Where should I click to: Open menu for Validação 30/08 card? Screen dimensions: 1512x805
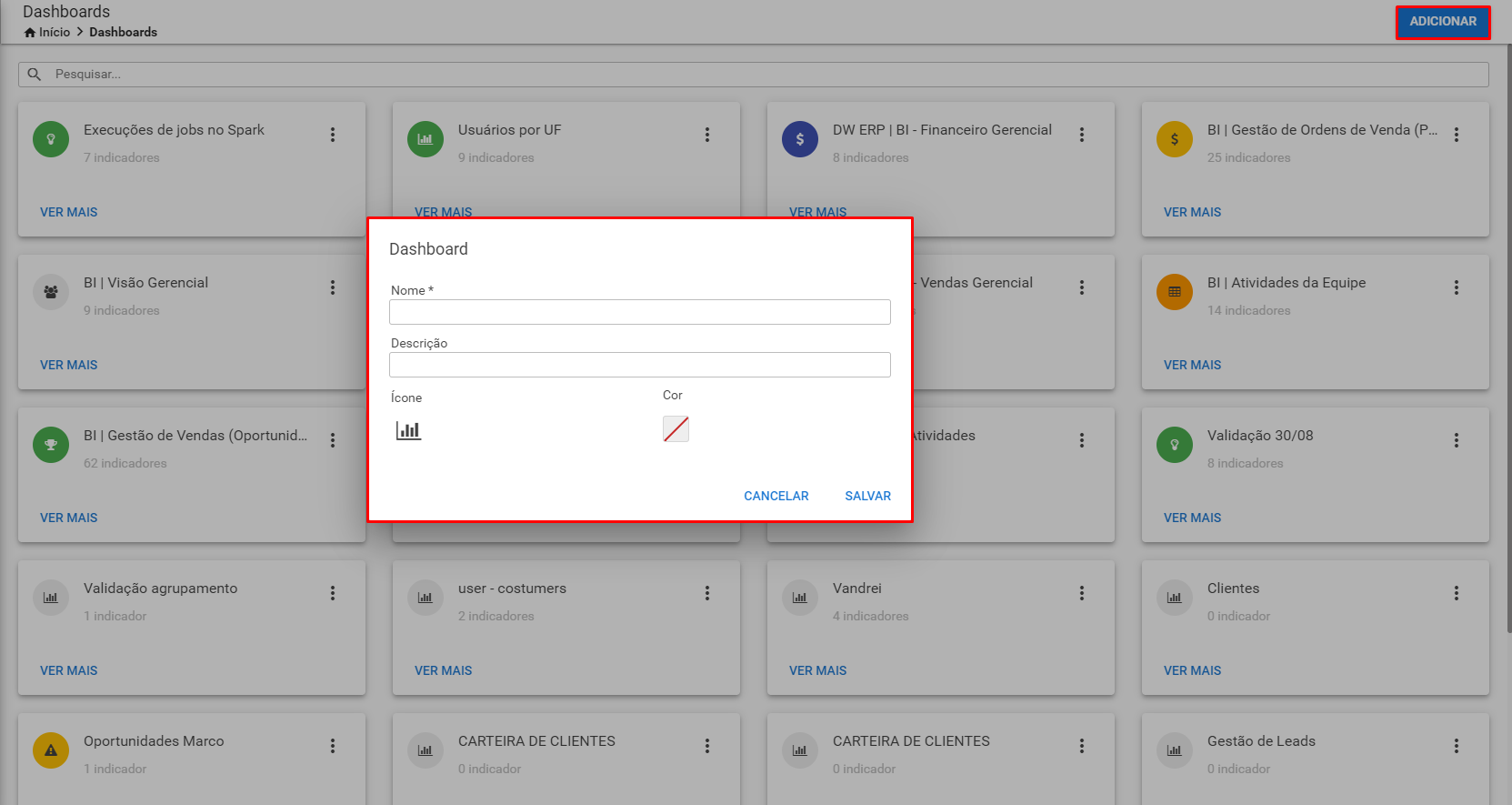point(1457,440)
